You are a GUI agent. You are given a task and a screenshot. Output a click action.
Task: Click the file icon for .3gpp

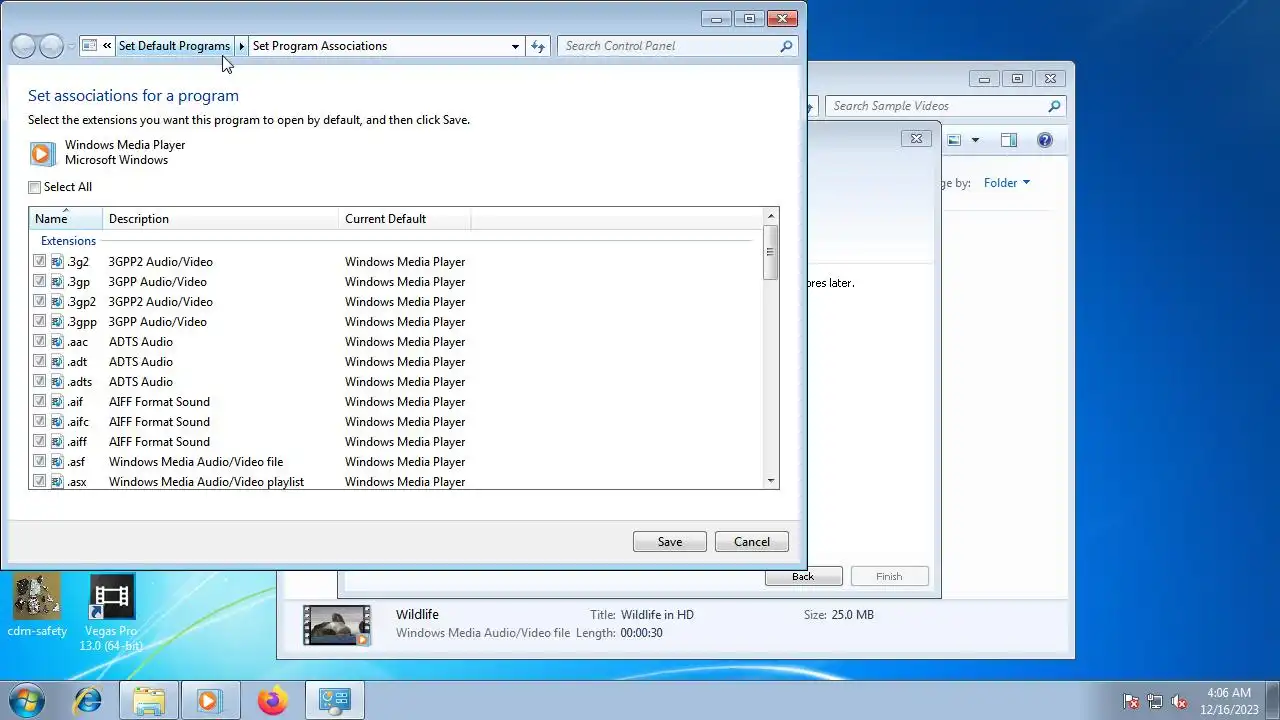coord(58,321)
